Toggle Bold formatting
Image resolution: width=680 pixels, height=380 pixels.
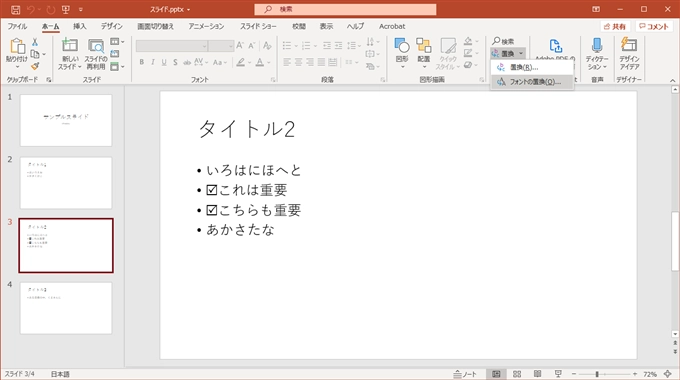pyautogui.click(x=141, y=62)
